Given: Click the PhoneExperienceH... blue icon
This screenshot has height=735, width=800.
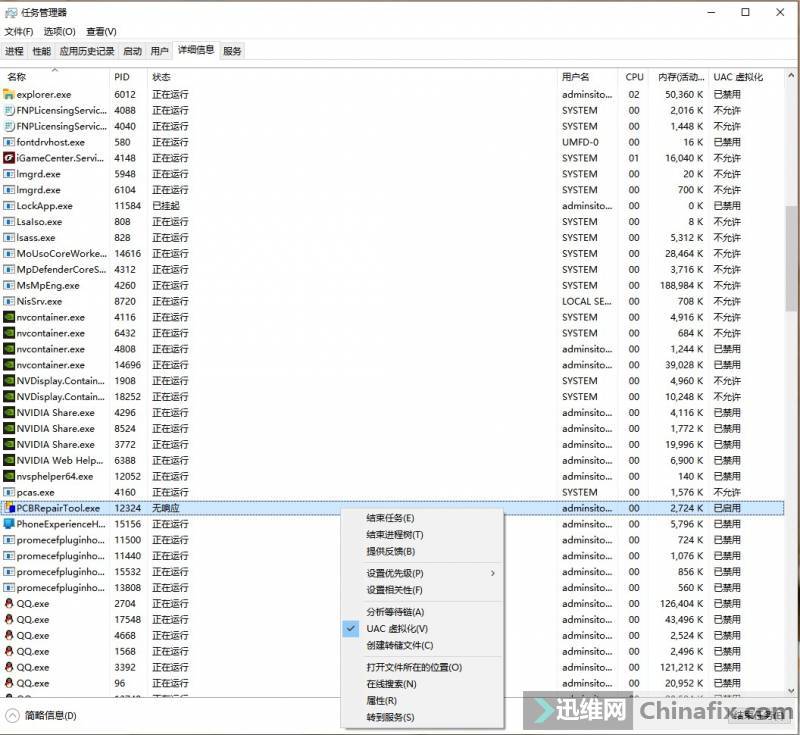Looking at the screenshot, I should pos(9,524).
